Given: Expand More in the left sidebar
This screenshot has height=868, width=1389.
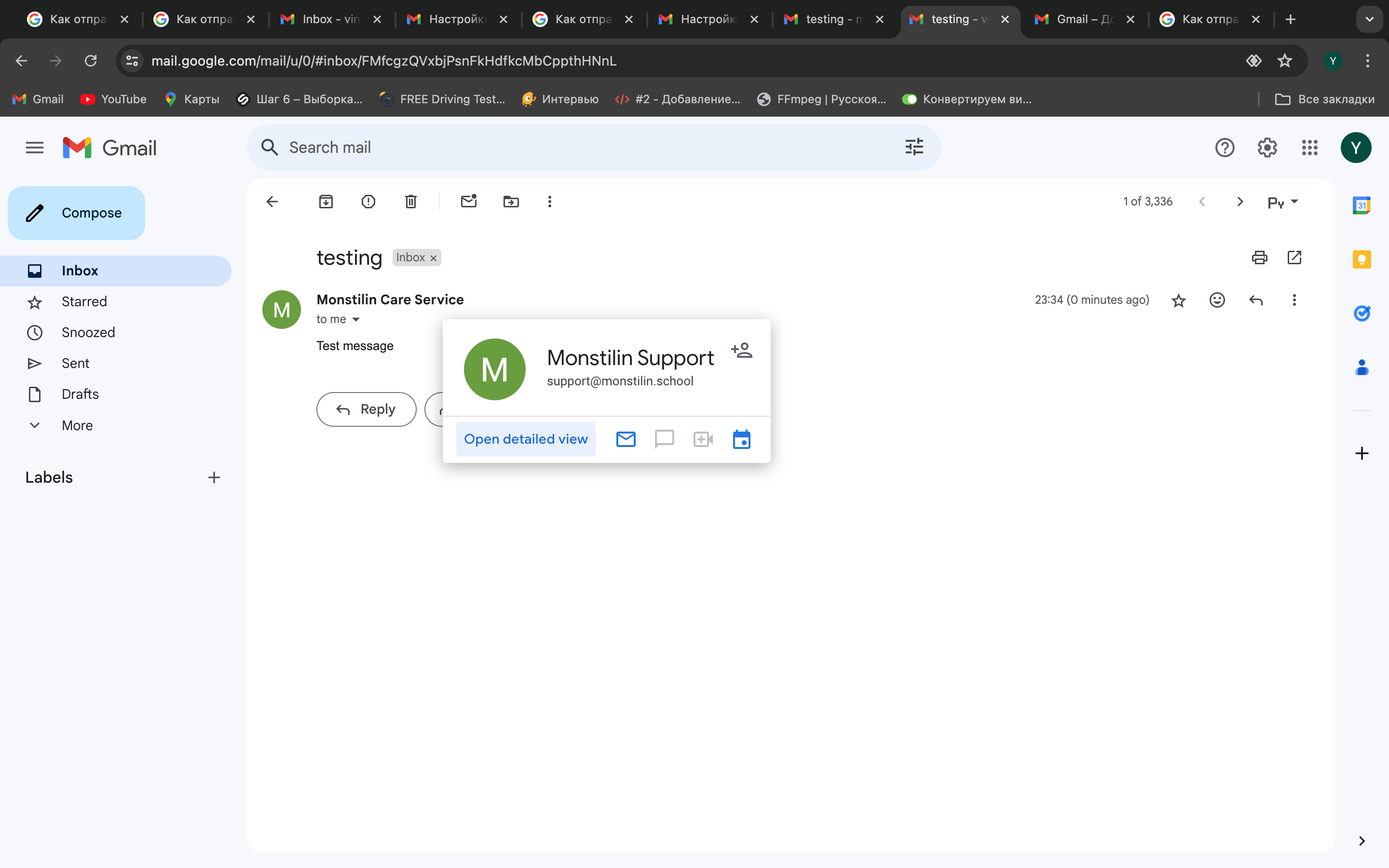Looking at the screenshot, I should tap(77, 425).
